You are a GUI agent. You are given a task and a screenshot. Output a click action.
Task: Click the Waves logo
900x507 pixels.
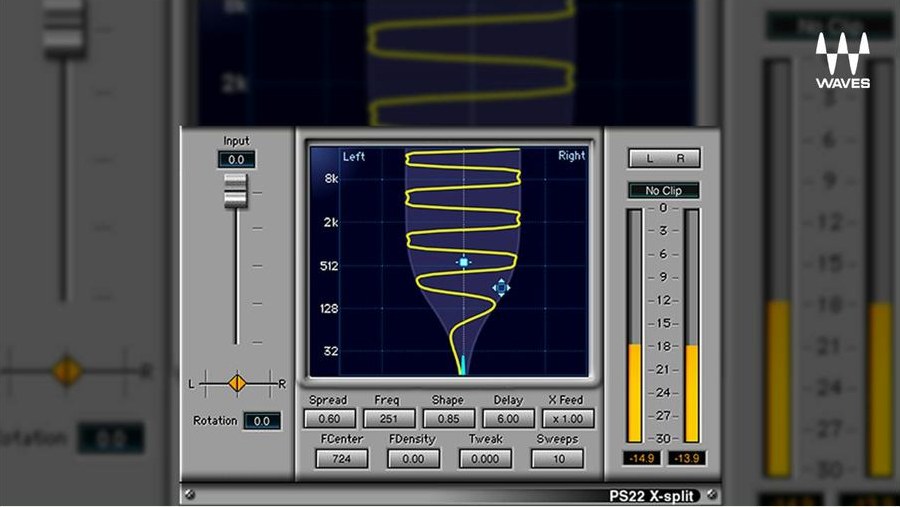[843, 61]
